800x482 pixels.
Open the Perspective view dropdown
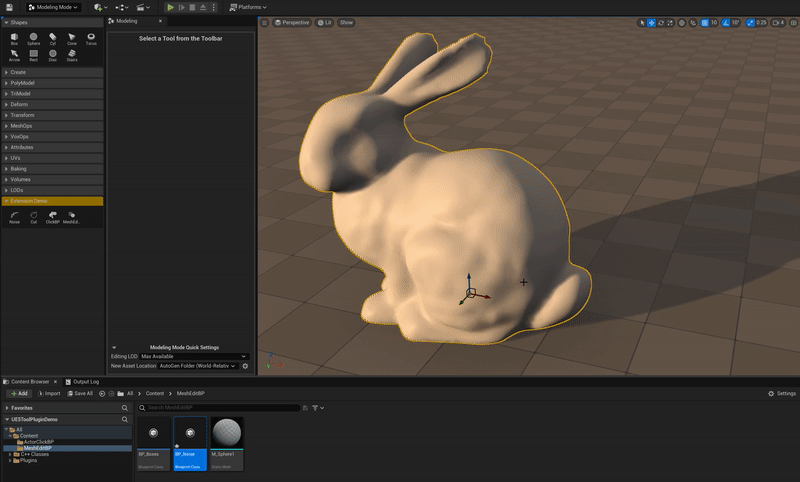pyautogui.click(x=292, y=22)
